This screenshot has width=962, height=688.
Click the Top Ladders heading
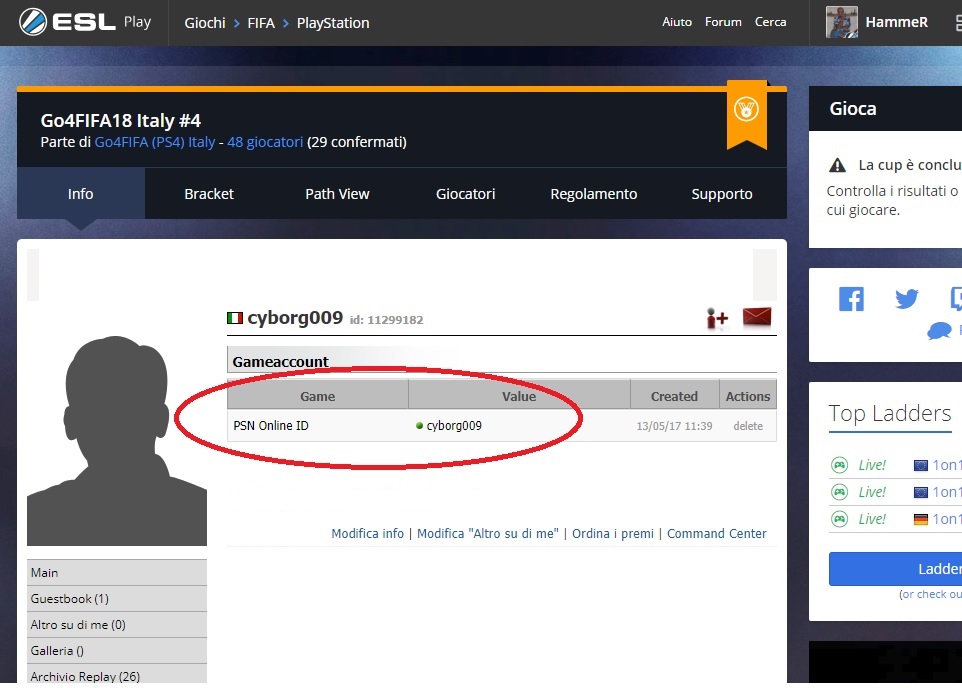pyautogui.click(x=890, y=414)
